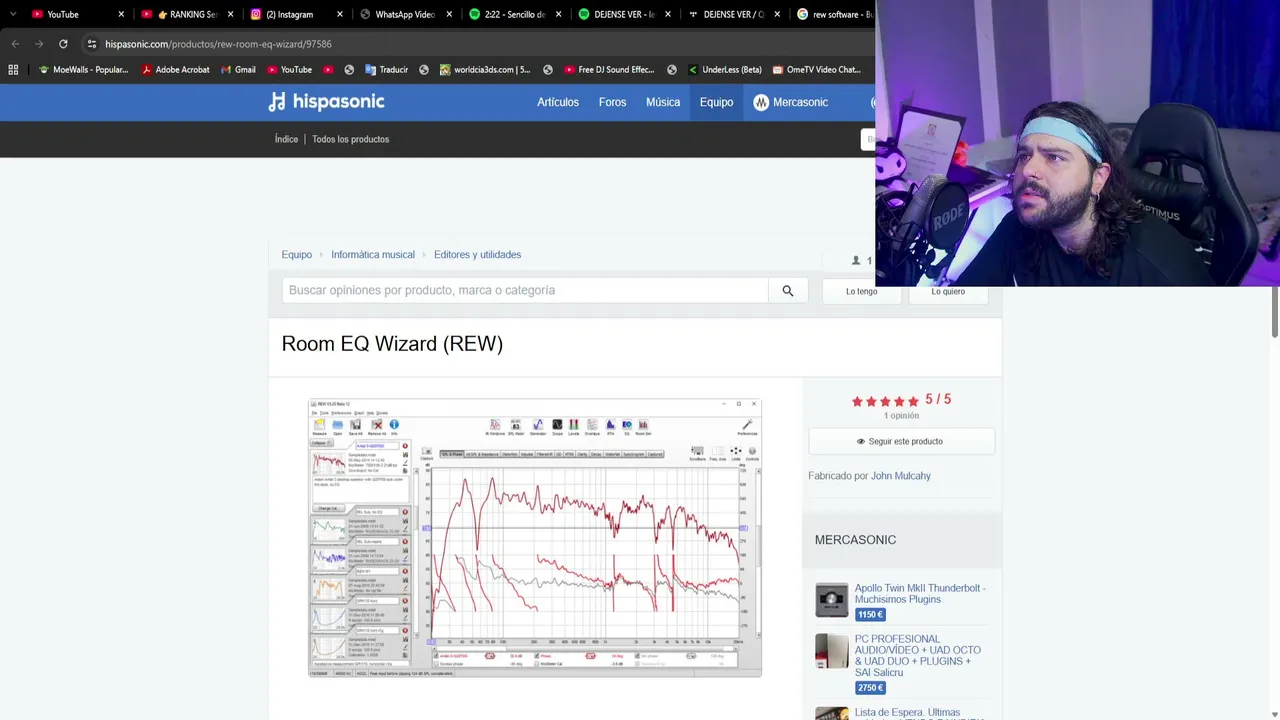This screenshot has height=720, width=1280.
Task: Click the 2750 € price tag
Action: pos(870,688)
